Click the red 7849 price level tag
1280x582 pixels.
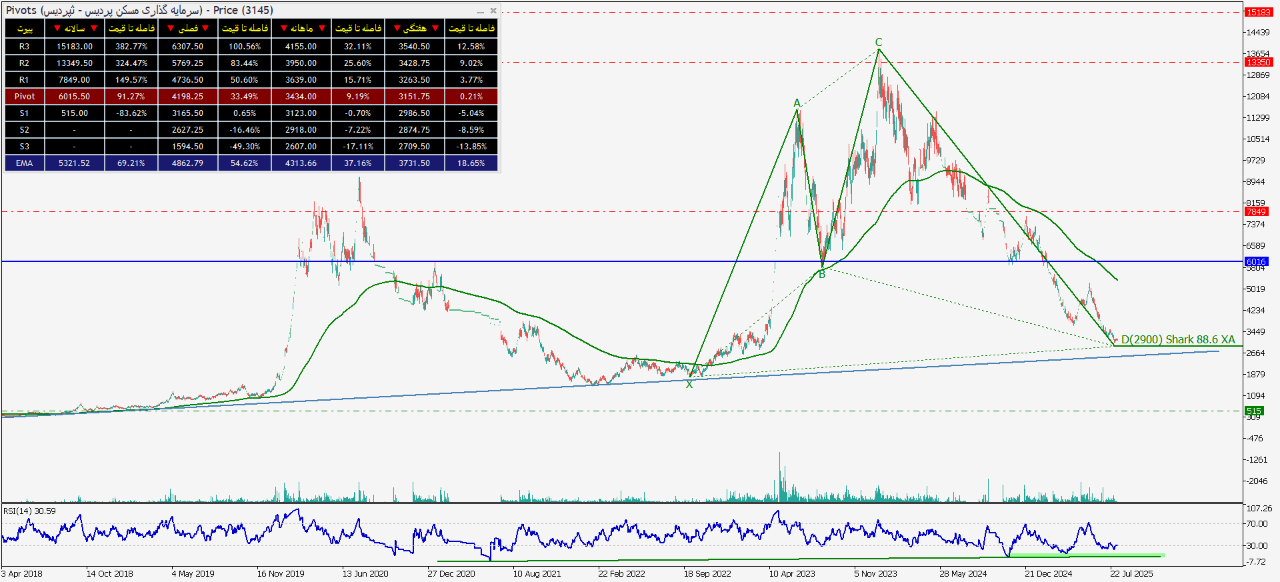point(1257,211)
